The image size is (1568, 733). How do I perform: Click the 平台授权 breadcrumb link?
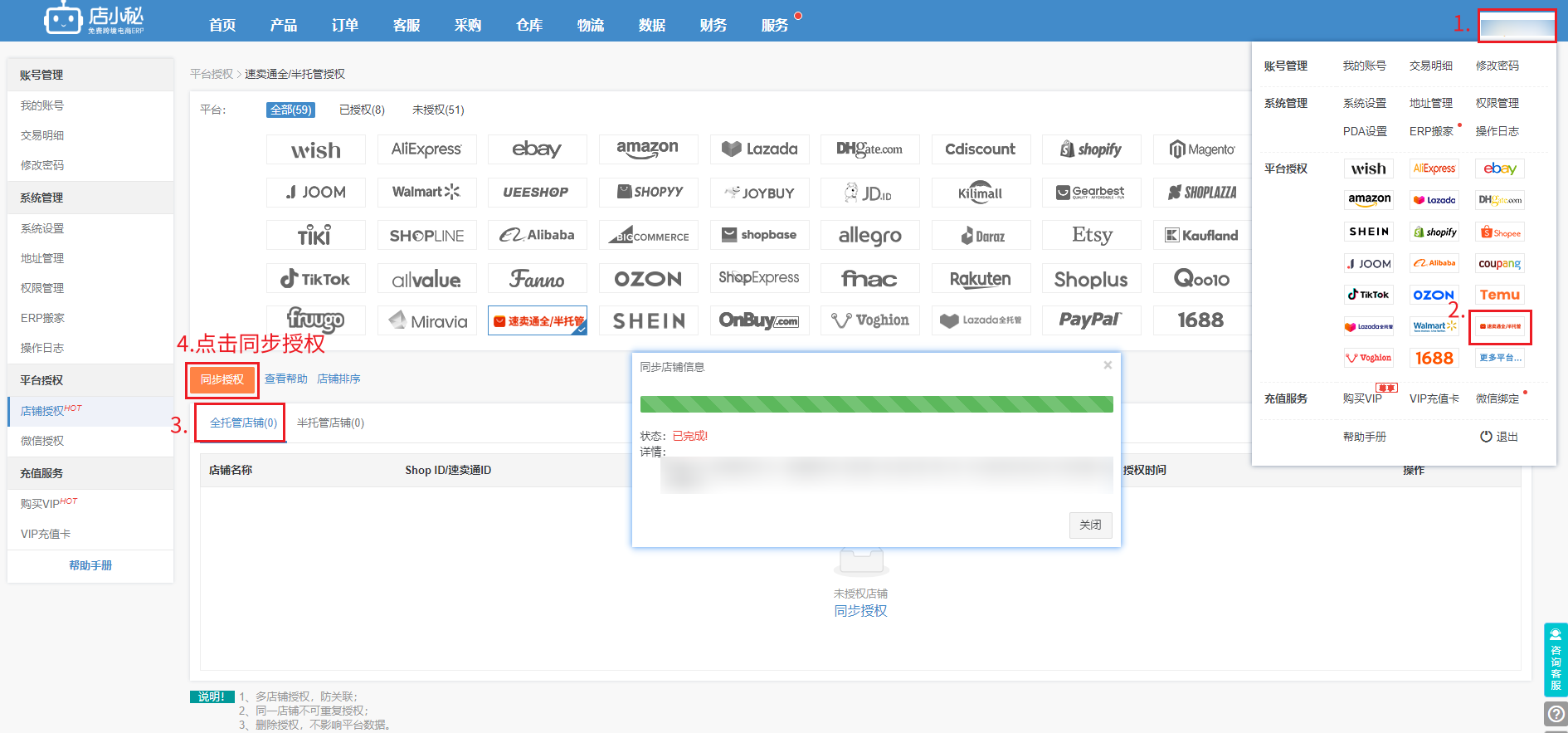[212, 74]
